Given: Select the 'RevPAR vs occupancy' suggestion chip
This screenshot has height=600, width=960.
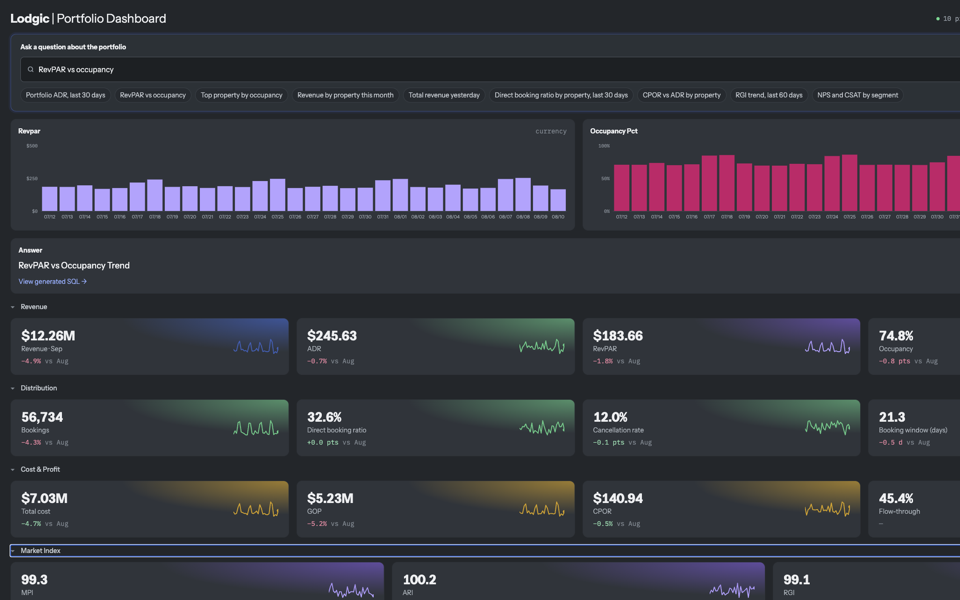Looking at the screenshot, I should [x=152, y=95].
